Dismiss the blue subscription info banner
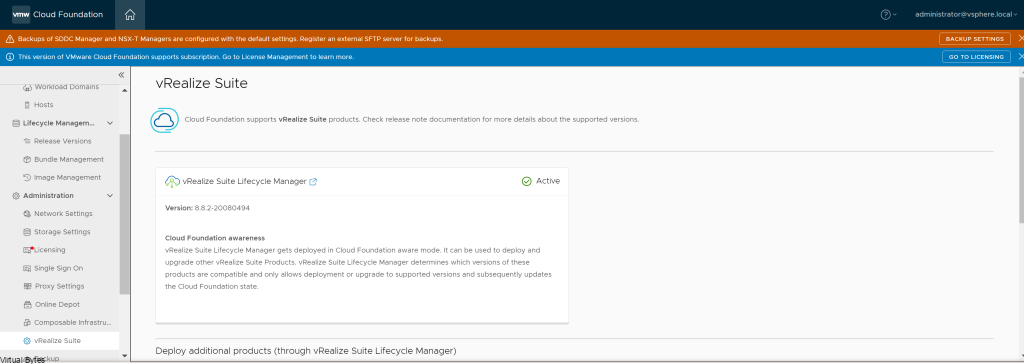 click(x=1020, y=57)
